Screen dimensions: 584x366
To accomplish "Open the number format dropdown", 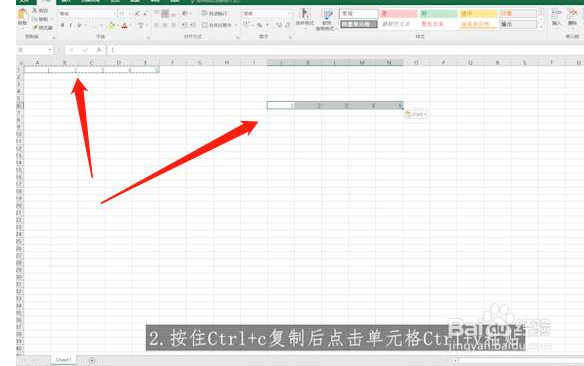I will point(289,14).
